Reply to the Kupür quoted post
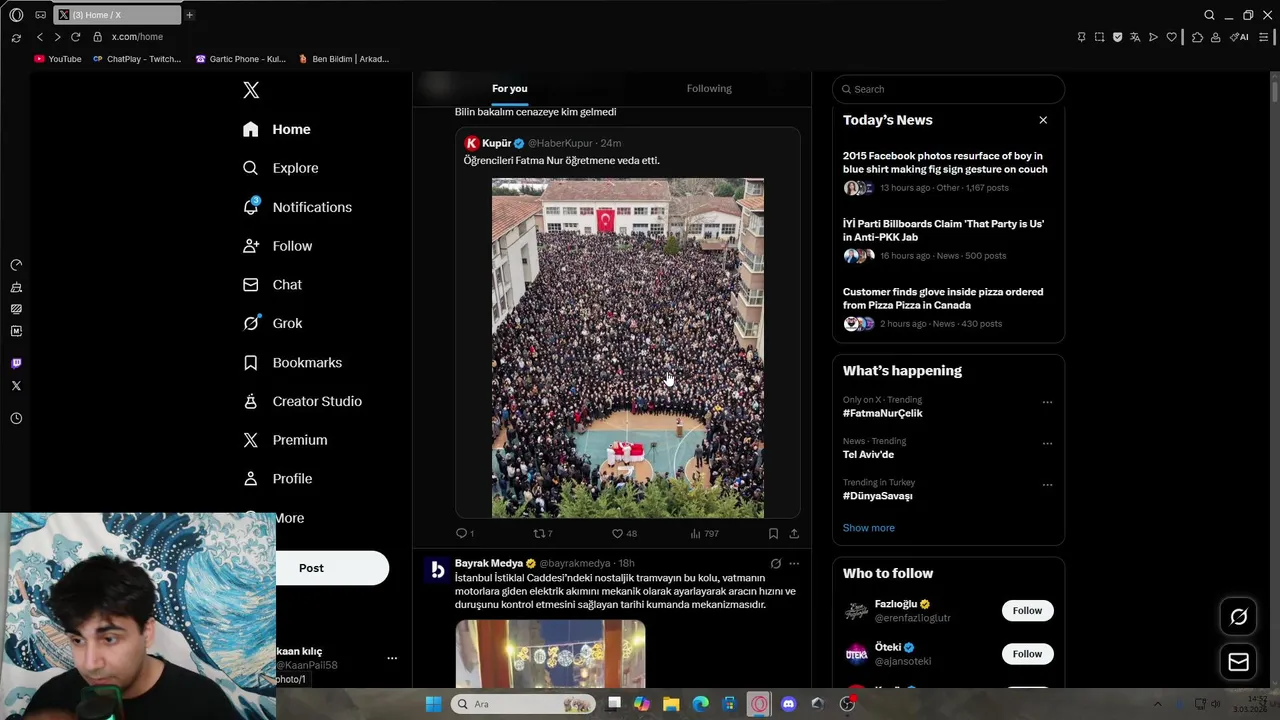 tap(464, 534)
